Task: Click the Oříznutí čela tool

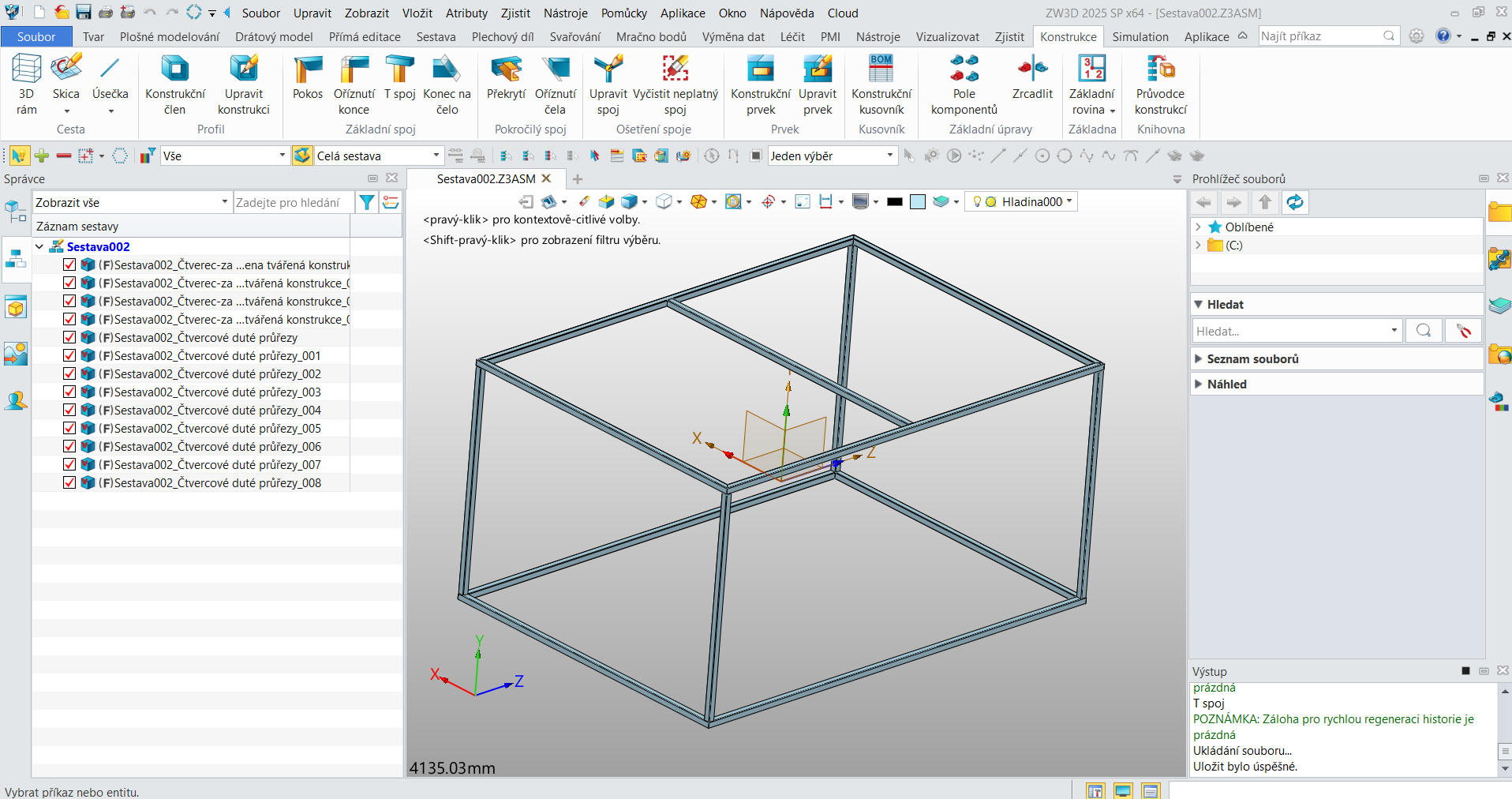Action: click(x=556, y=84)
